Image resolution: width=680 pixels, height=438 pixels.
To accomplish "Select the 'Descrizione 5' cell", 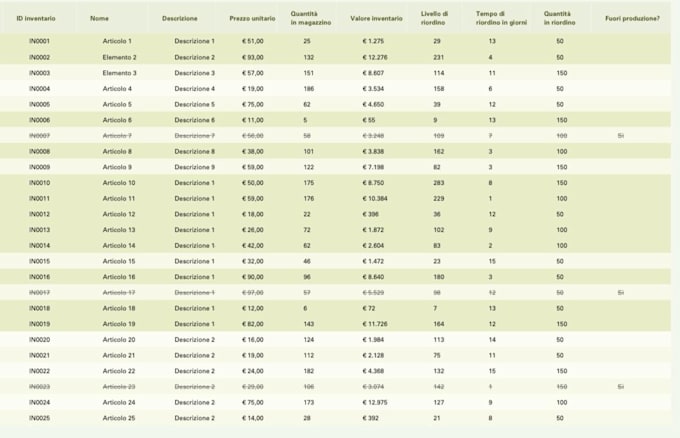I will point(194,105).
